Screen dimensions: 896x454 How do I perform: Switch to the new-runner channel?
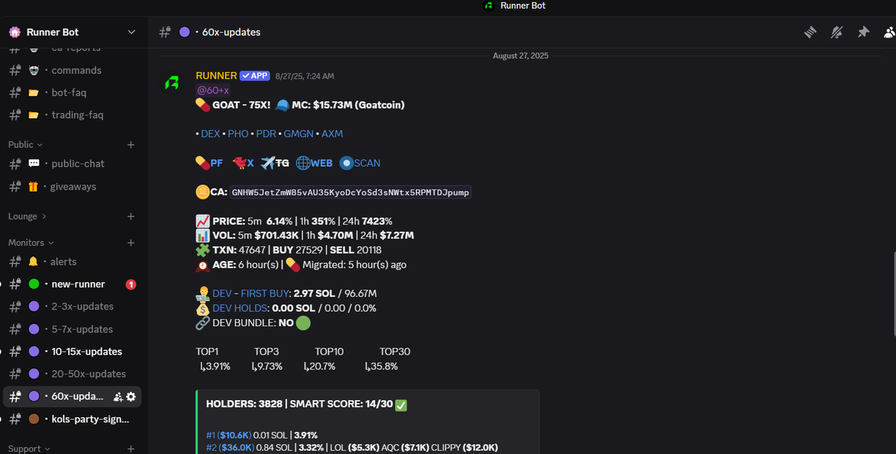[x=77, y=284]
